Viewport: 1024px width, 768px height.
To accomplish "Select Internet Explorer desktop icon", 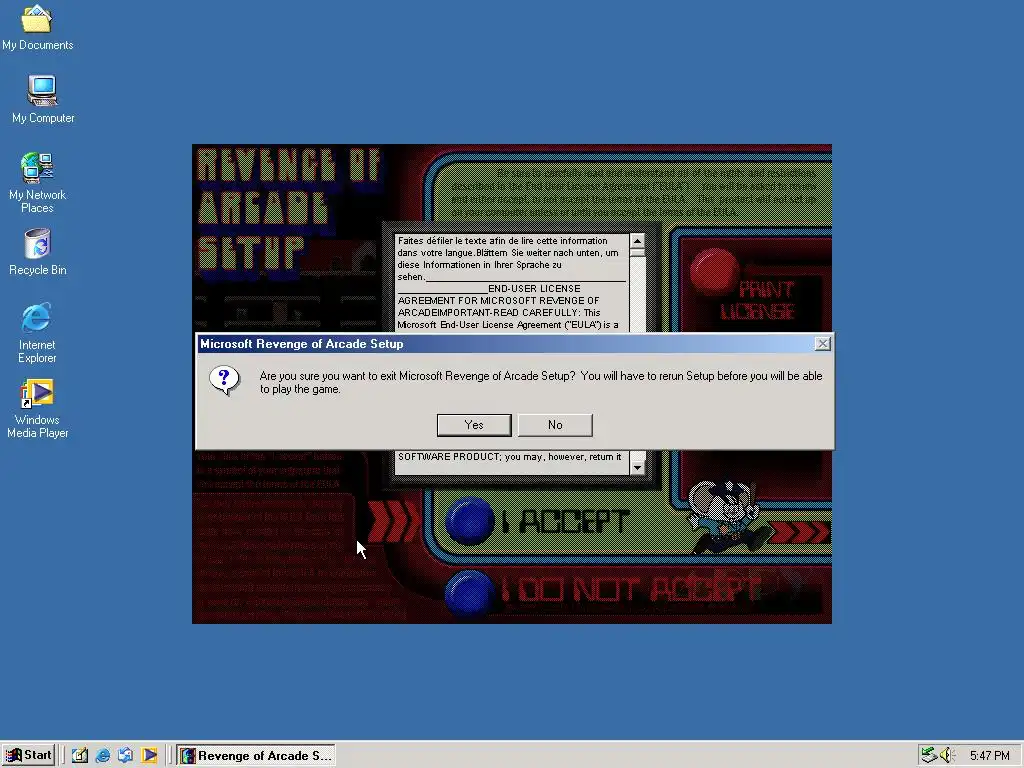I will [37, 333].
